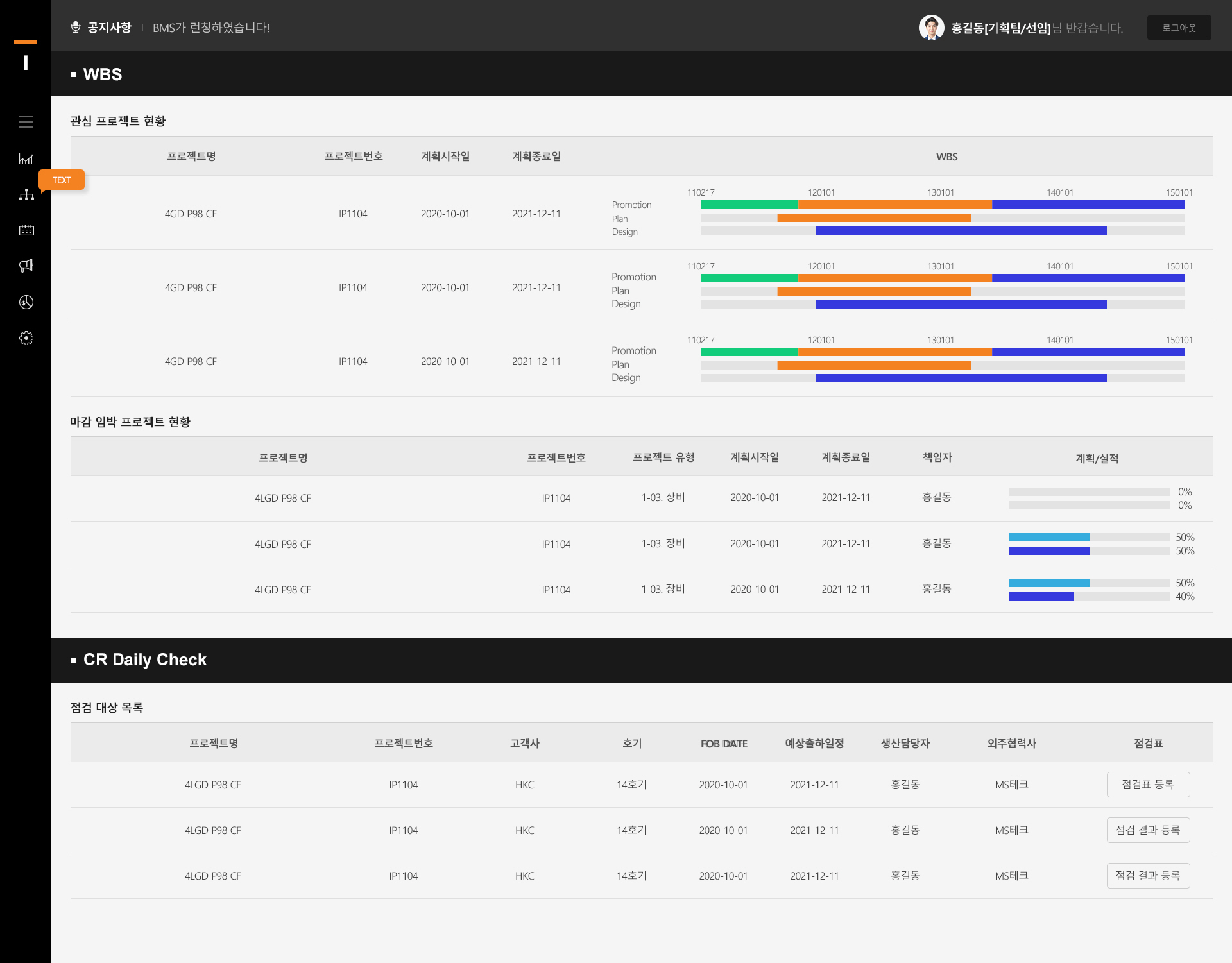
Task: Click the 계획/실적 column header
Action: [1097, 458]
